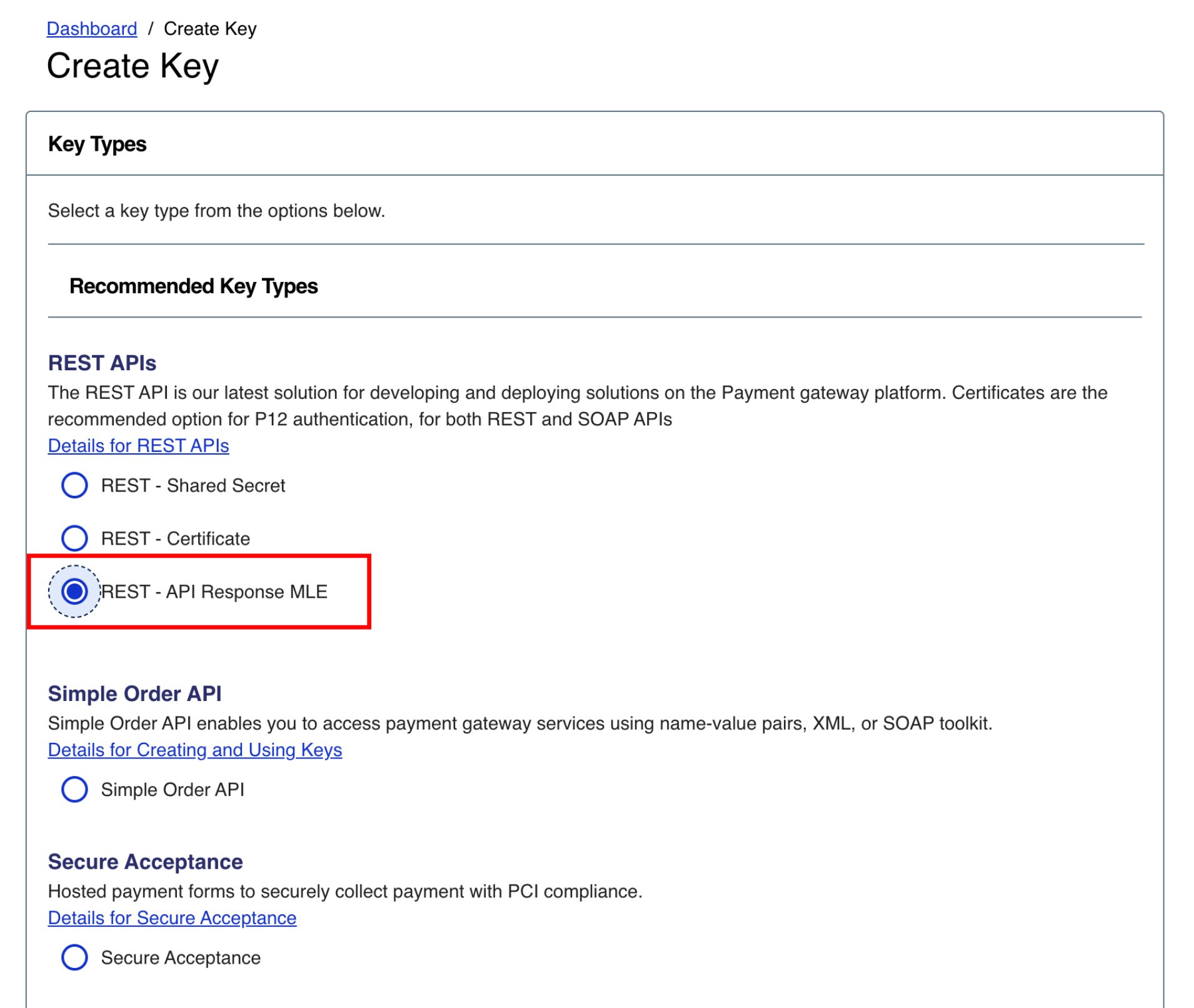Select REST - API Response MLE radio
This screenshot has height=1008, width=1194.
tap(74, 592)
